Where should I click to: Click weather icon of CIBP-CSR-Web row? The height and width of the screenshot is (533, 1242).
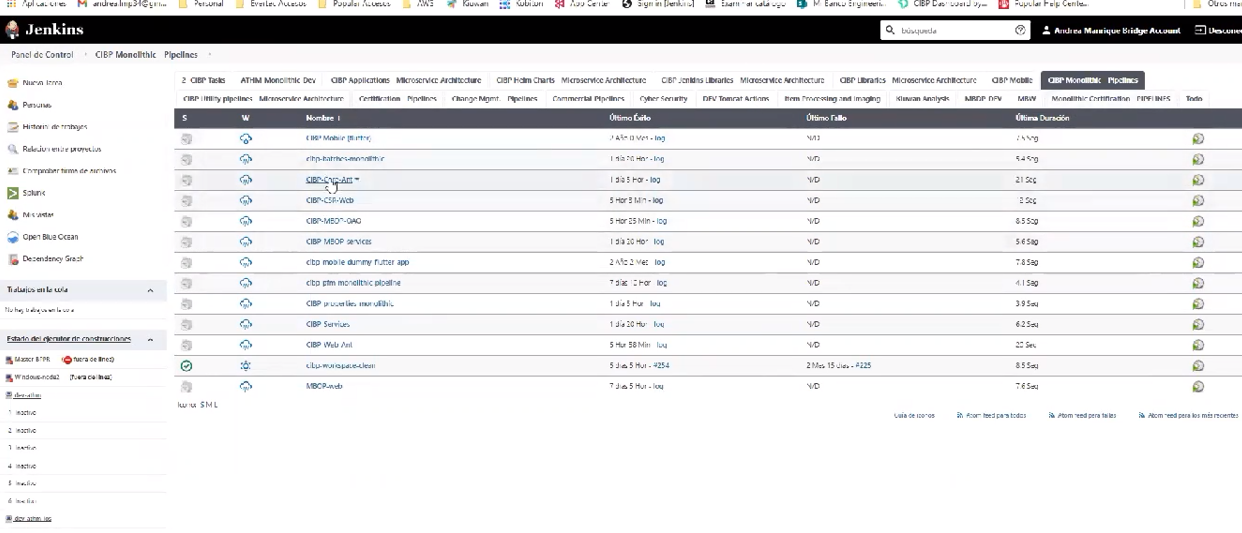[x=246, y=201]
